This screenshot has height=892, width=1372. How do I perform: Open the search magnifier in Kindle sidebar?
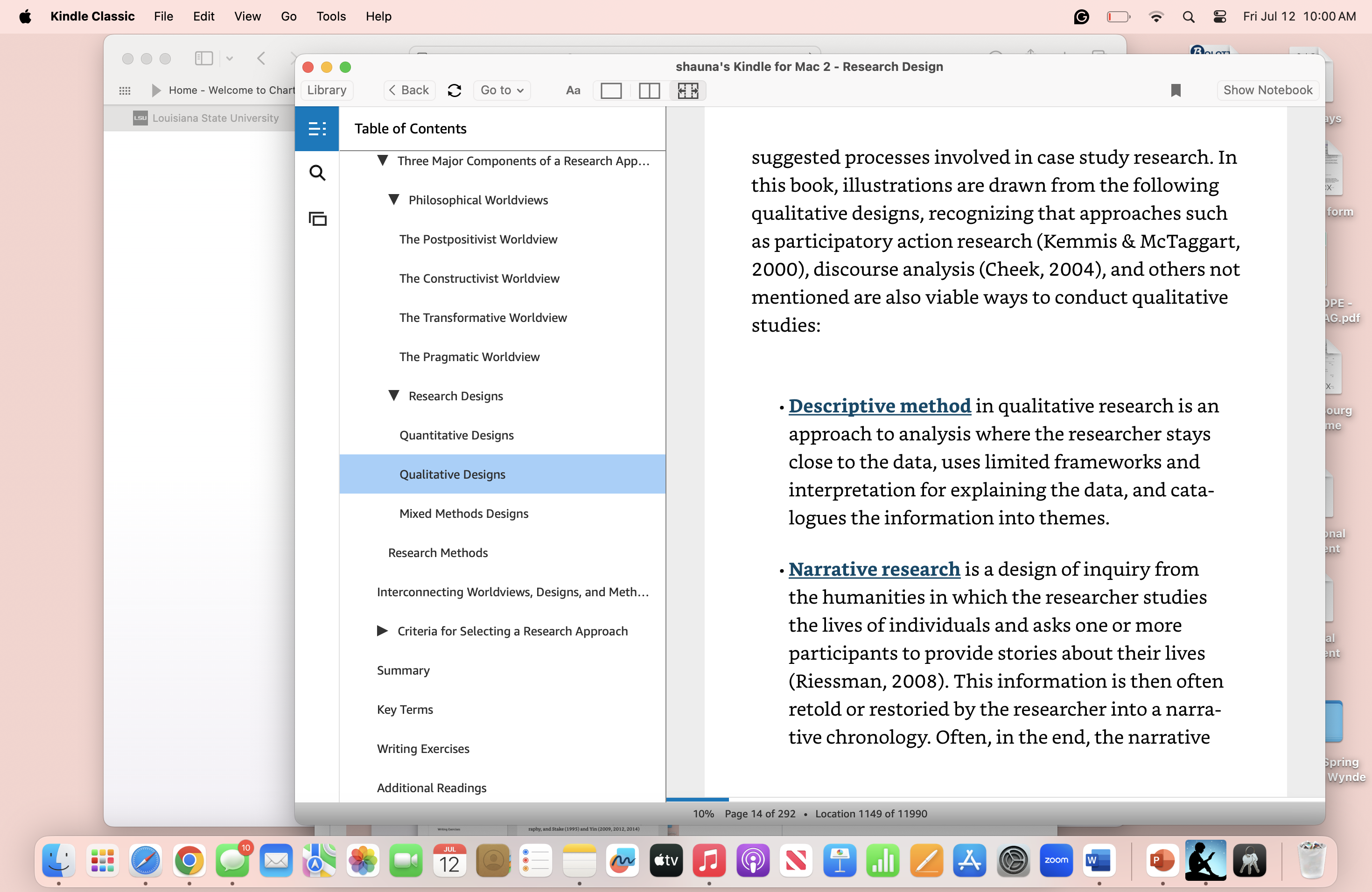[317, 173]
